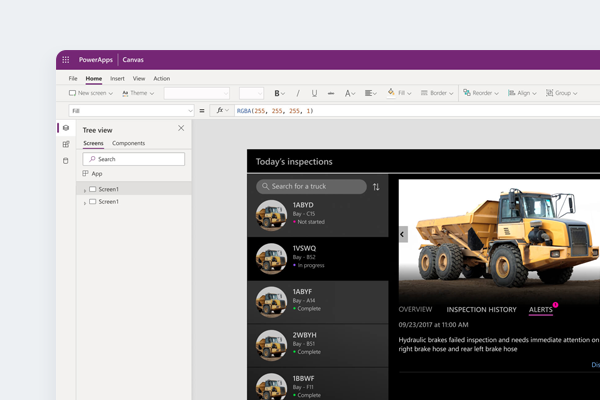Open the File menu
The image size is (600, 400).
(x=73, y=78)
